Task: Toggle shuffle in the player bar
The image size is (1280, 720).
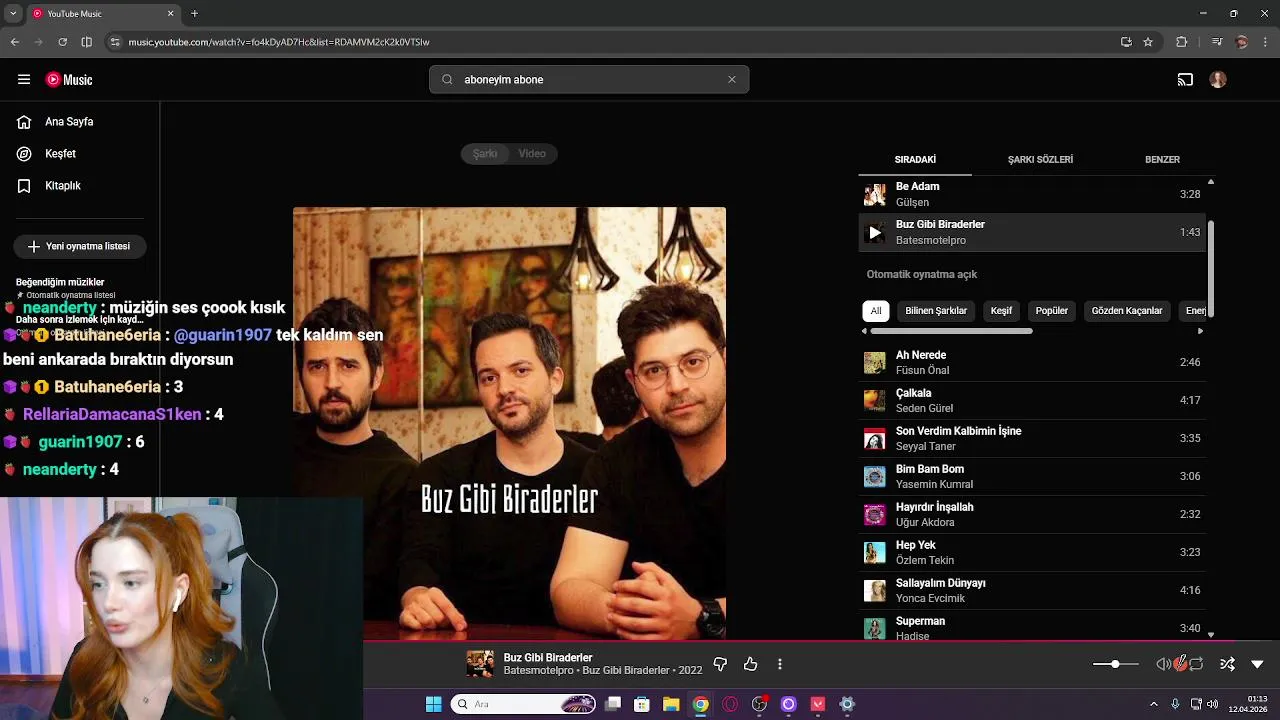Action: [1227, 664]
